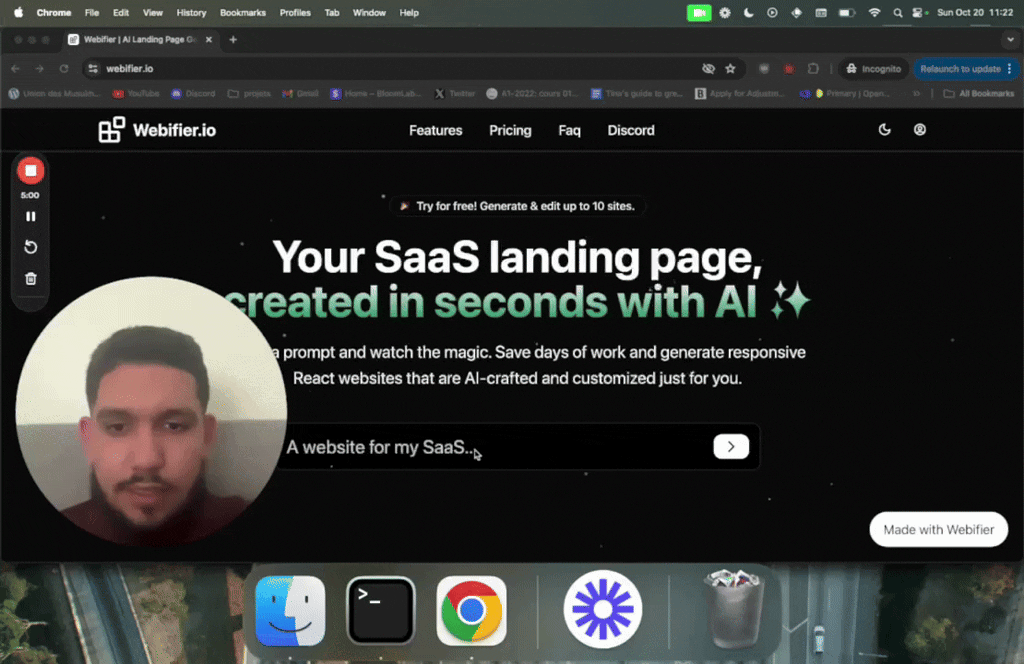Click the green camera recording indicator
Viewport: 1024px width, 664px height.
[x=699, y=12]
